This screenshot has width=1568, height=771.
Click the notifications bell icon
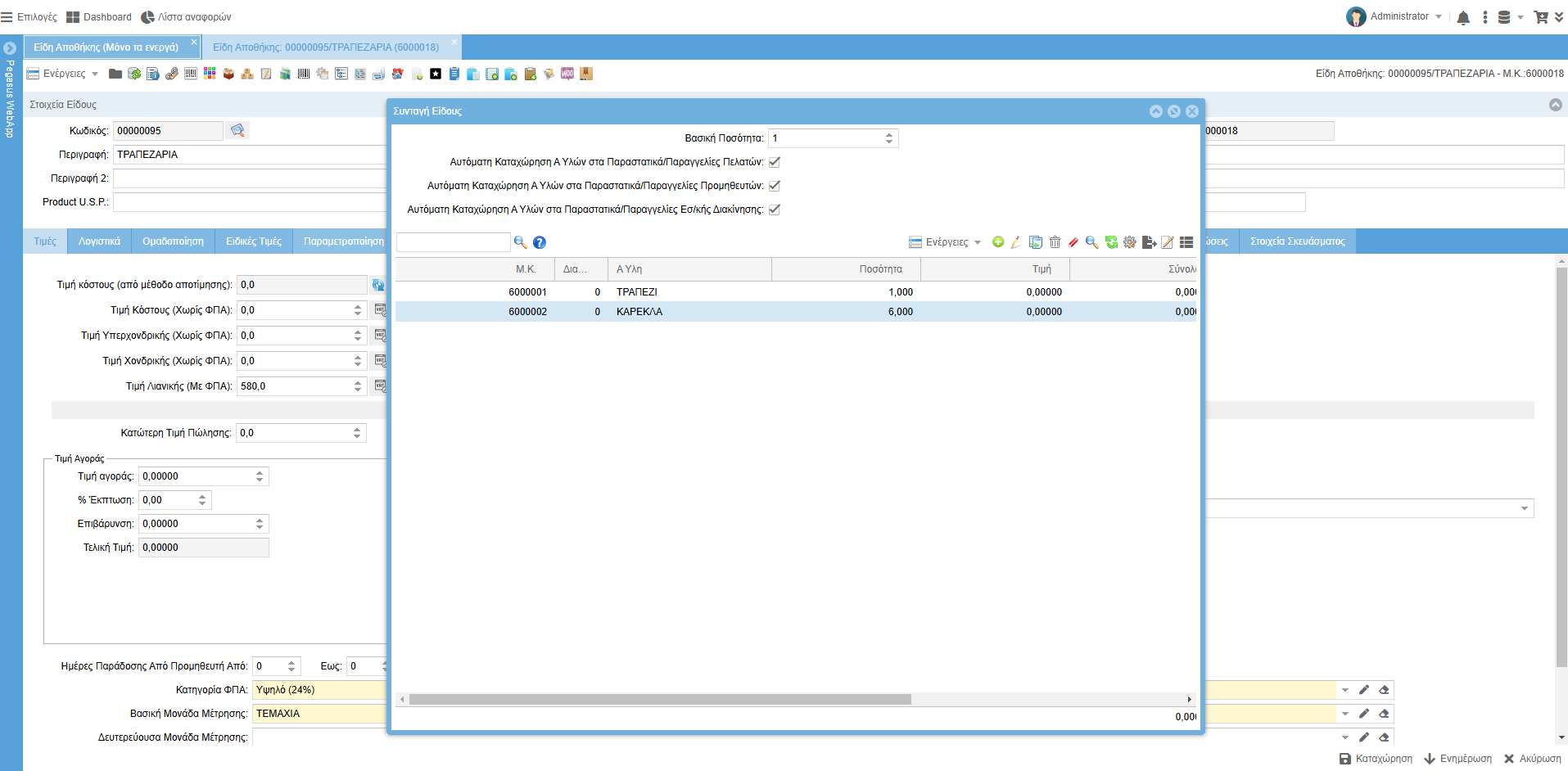click(x=1463, y=17)
